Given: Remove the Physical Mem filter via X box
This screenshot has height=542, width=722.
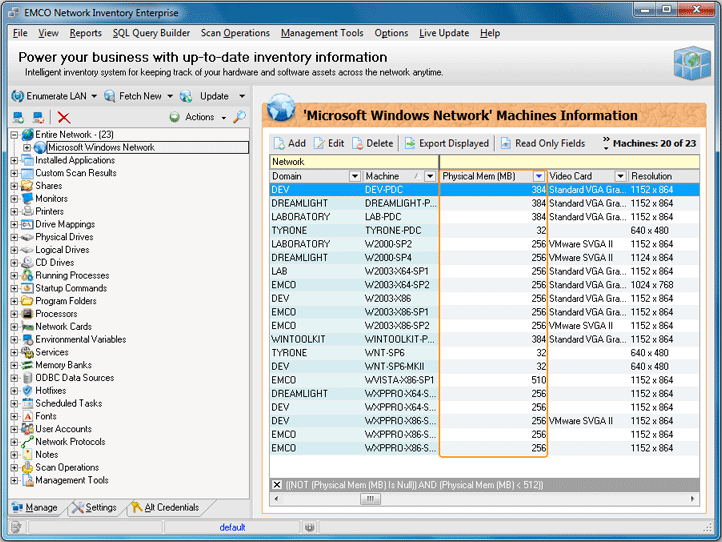Looking at the screenshot, I should [277, 485].
